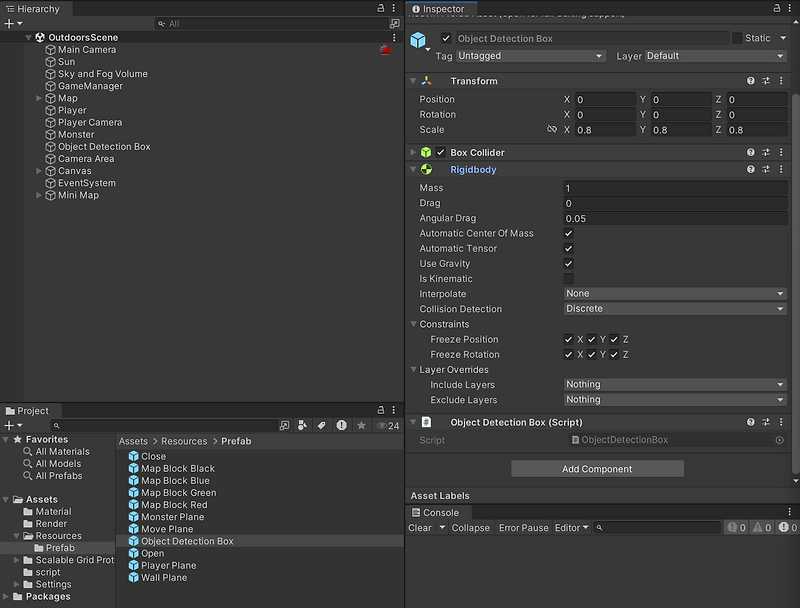The image size is (800, 608).
Task: Click Position X input field
Action: 605,99
